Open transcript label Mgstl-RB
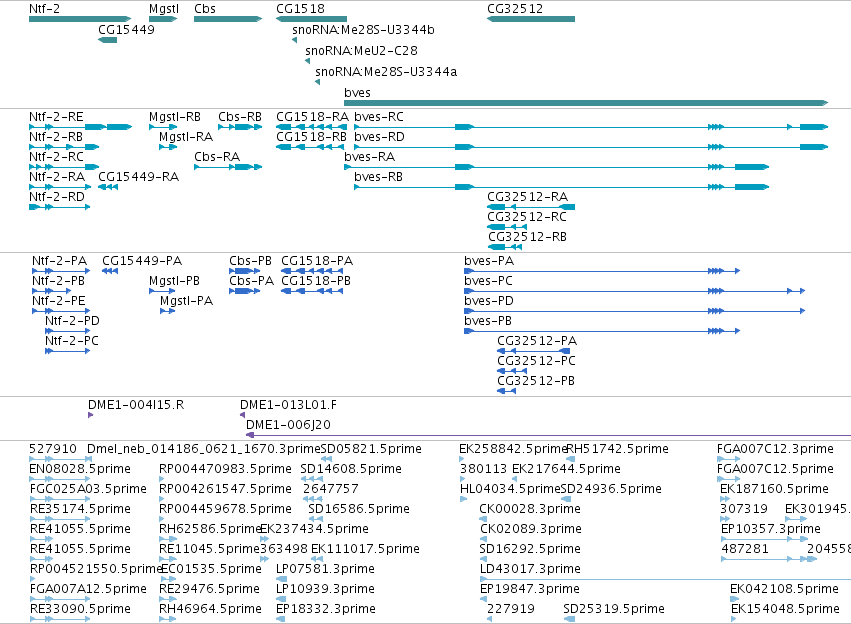This screenshot has width=851, height=624. tap(175, 117)
